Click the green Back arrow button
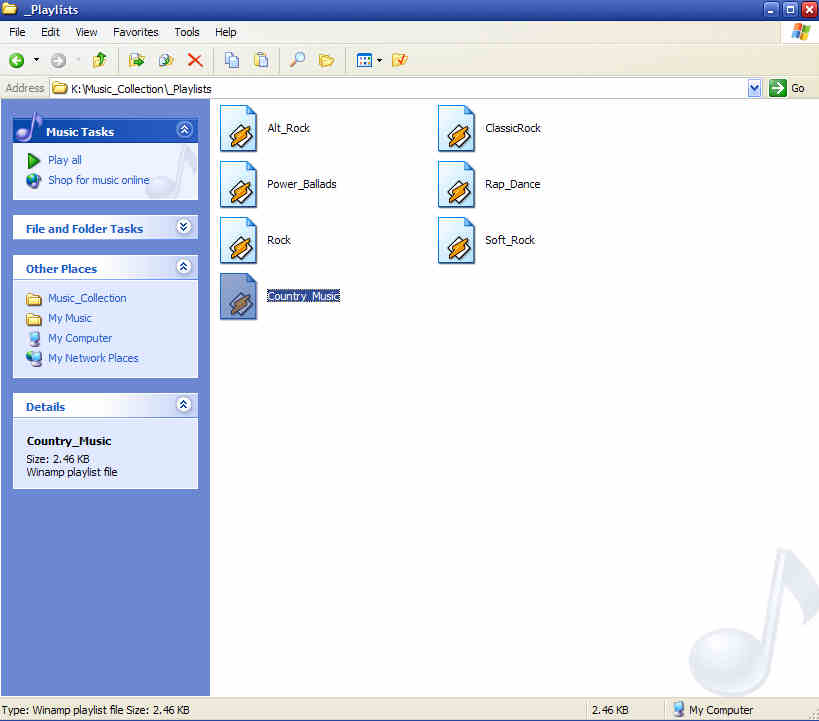 (17, 60)
